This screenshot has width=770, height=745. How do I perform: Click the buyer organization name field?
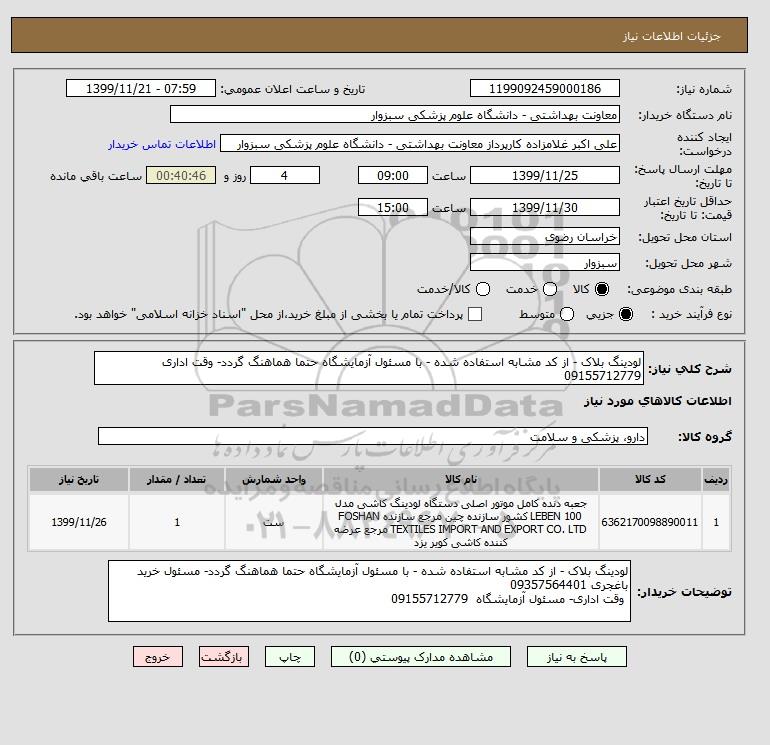[395, 114]
